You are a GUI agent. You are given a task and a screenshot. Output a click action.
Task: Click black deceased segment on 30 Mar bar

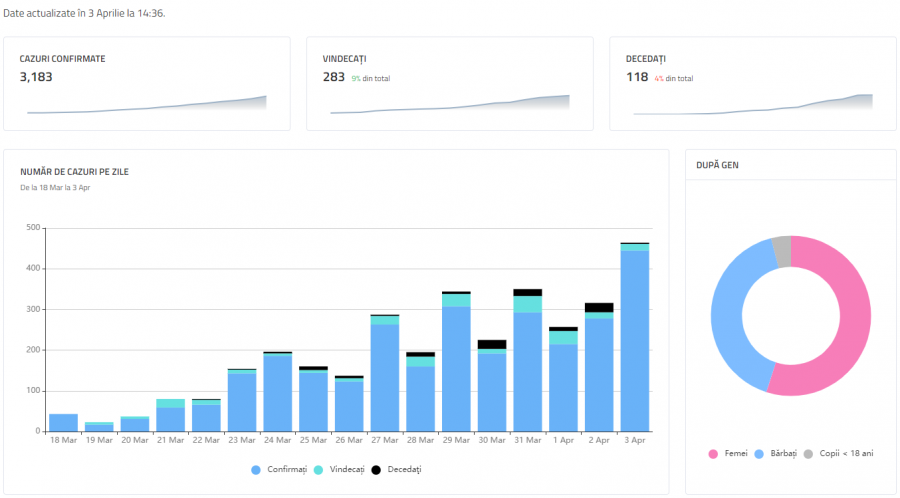point(492,344)
